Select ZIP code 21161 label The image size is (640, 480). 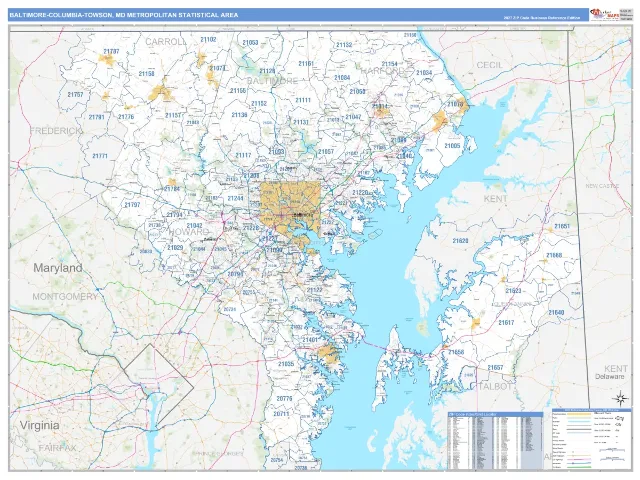point(306,64)
